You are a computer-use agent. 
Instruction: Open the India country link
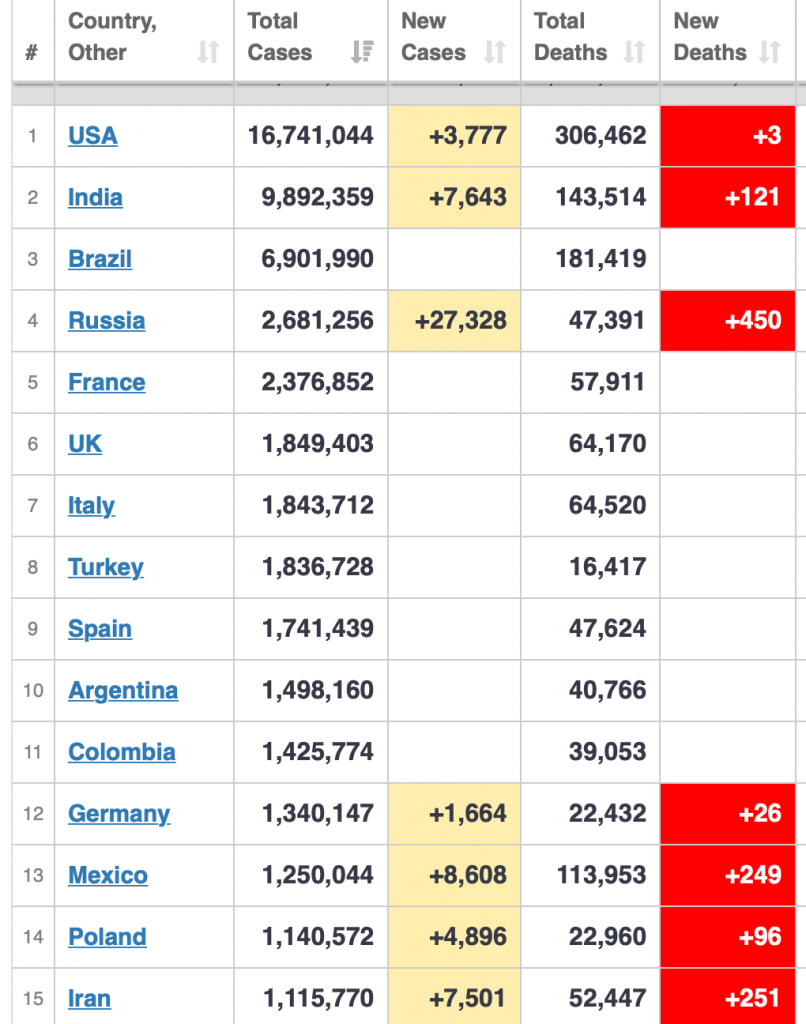tap(95, 197)
